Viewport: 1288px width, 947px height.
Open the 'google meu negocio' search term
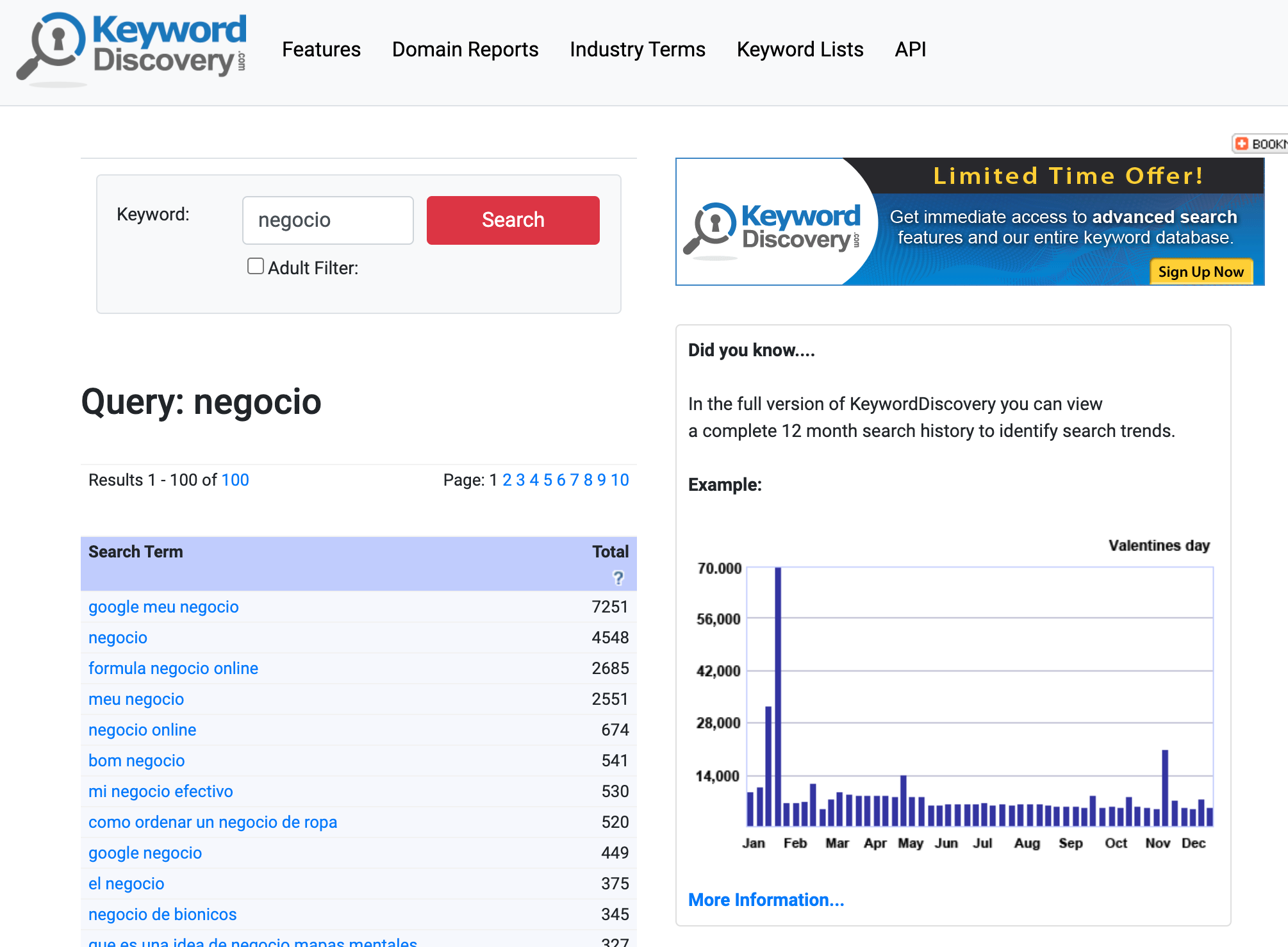tap(163, 607)
